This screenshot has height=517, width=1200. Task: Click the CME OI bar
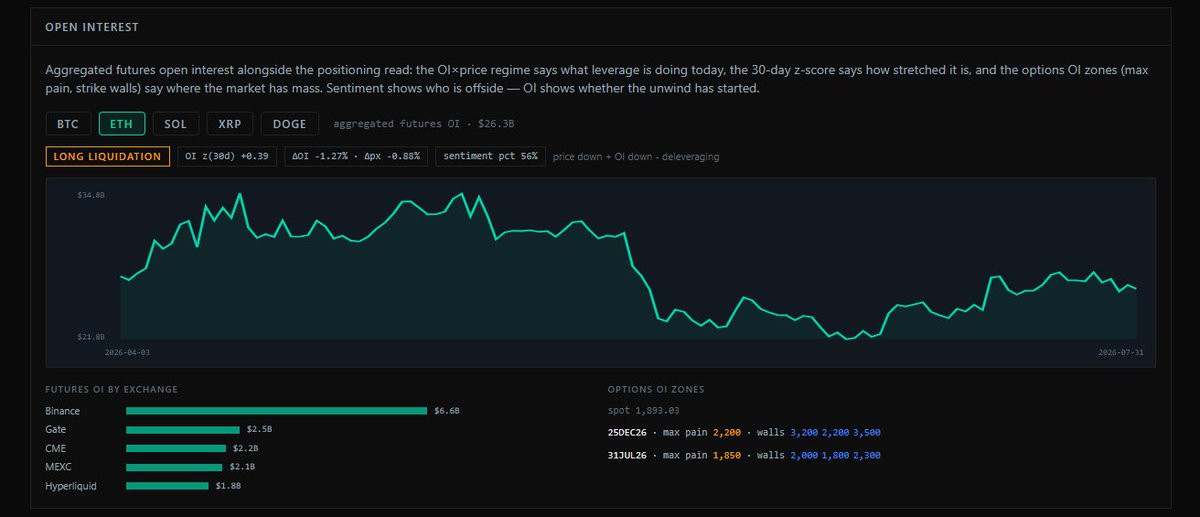coord(176,448)
